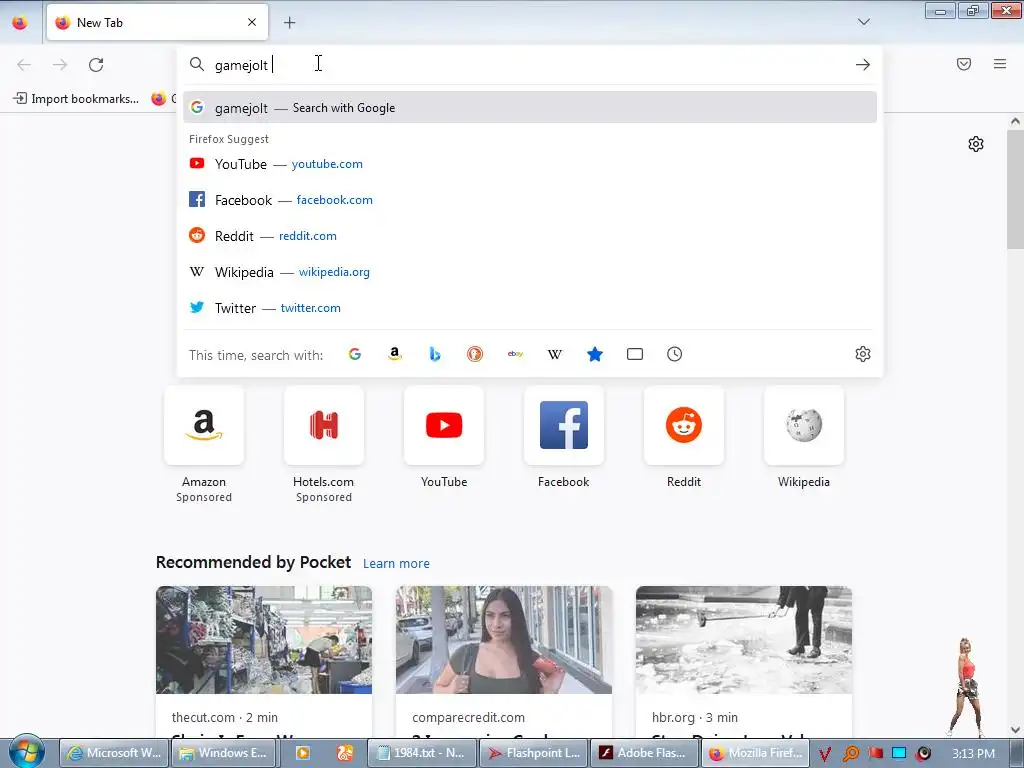
Task: Click into the gamejolt address bar field
Action: pos(529,65)
